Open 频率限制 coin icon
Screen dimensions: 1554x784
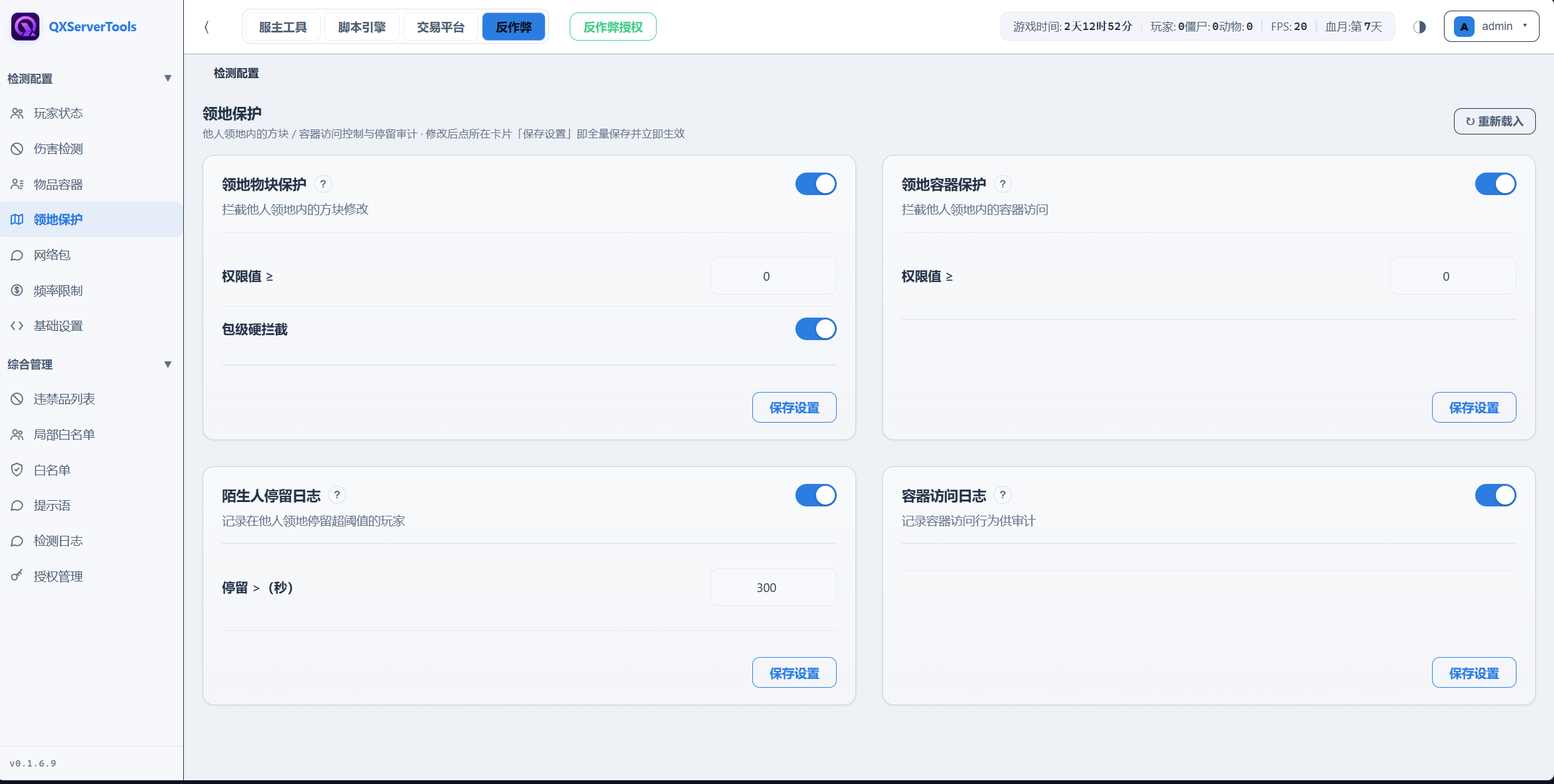(17, 291)
